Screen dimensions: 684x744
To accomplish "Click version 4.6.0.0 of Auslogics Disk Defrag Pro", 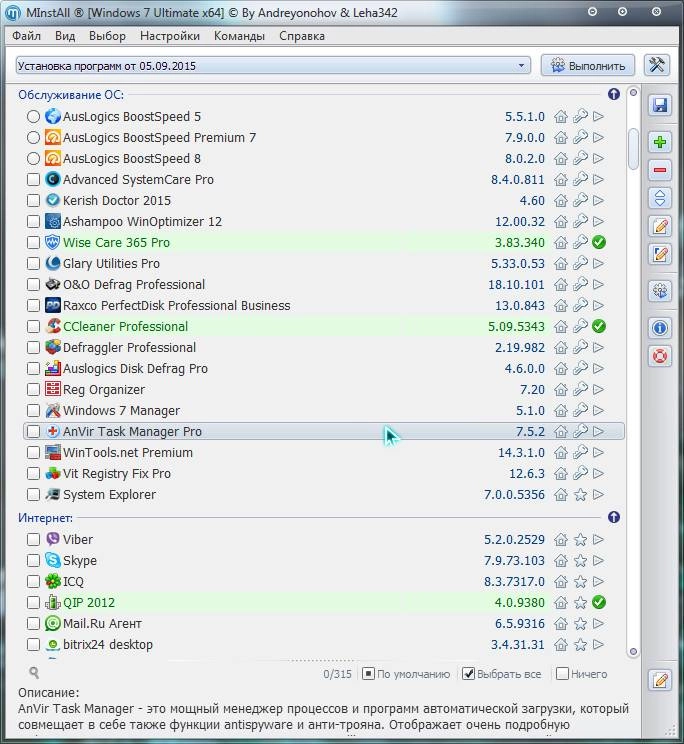I will point(525,369).
